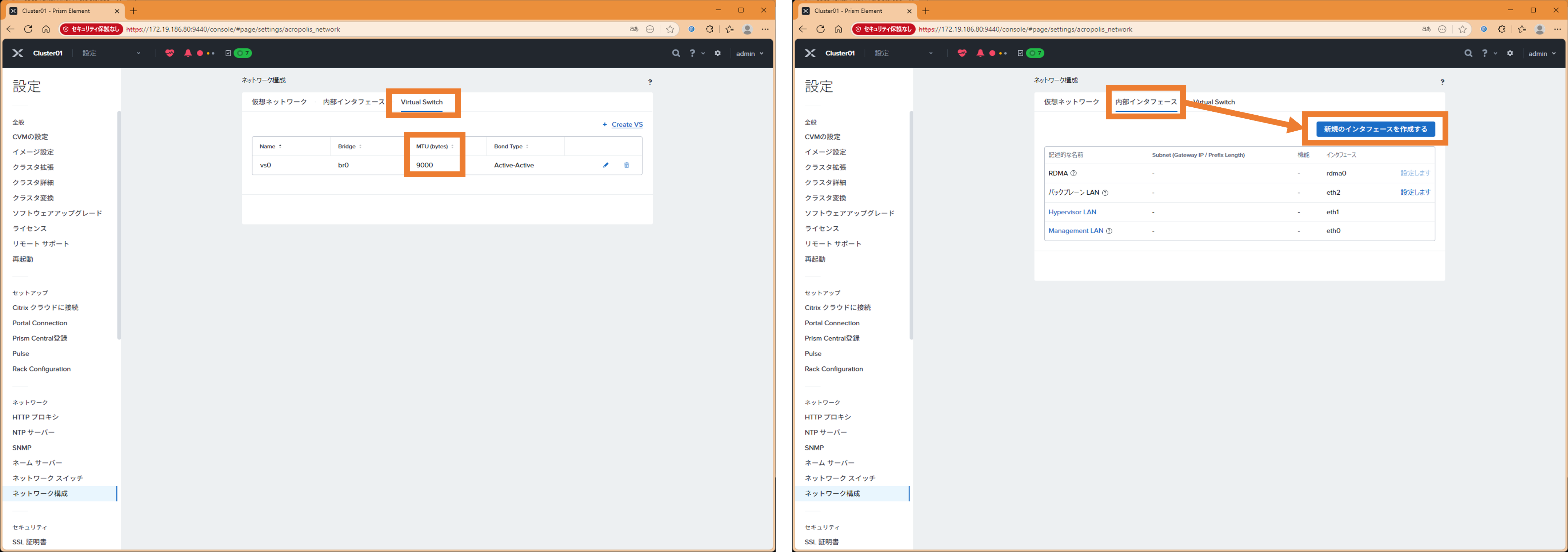Open Hypervisor LAN interface link

[x=1072, y=212]
